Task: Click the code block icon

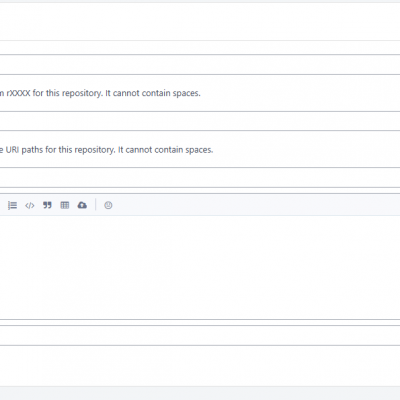Action: [30, 205]
